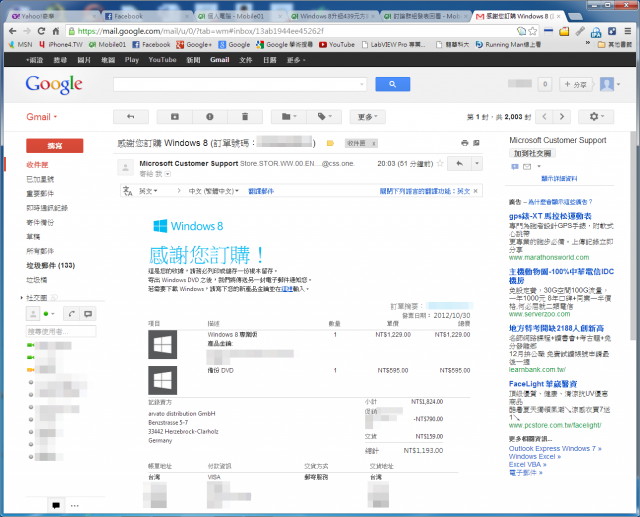Open the FaceLight ad title

(x=542, y=384)
